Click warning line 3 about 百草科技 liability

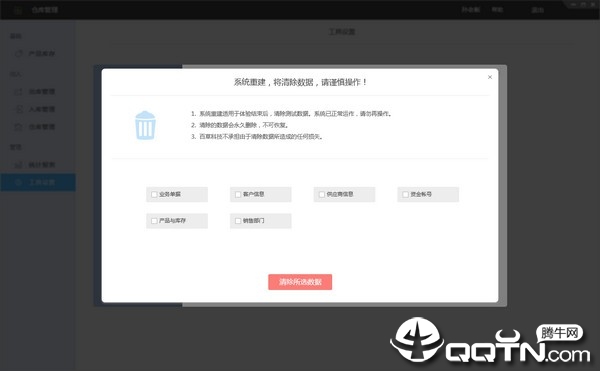[257, 137]
